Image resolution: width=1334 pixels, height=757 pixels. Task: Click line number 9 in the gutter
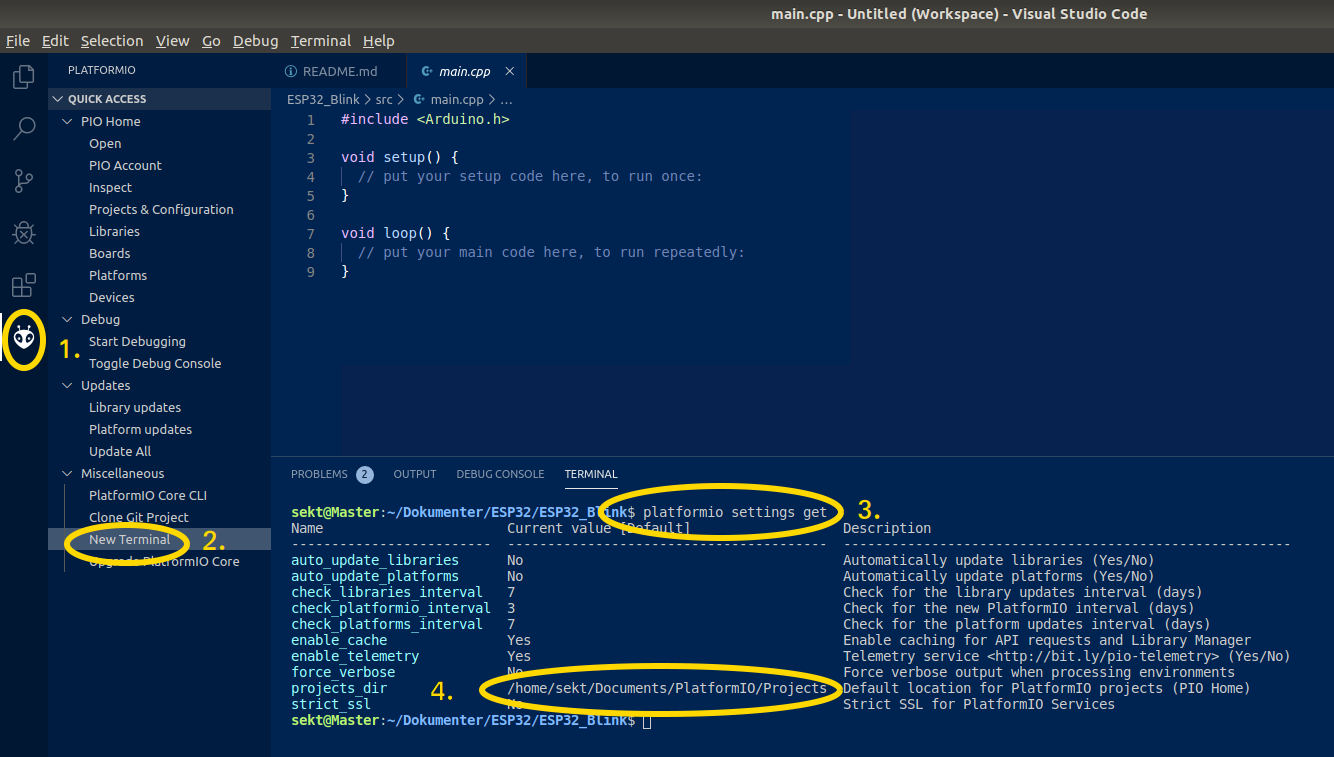tap(310, 271)
